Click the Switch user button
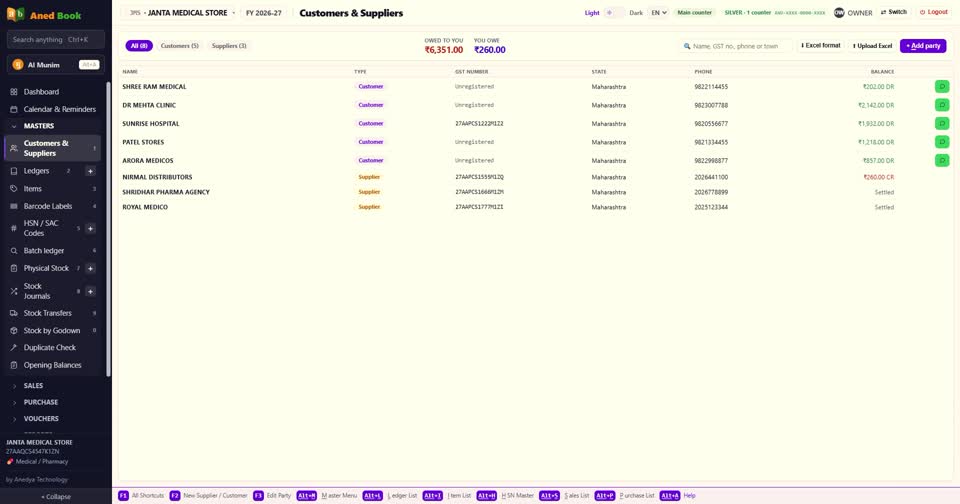 coord(893,12)
